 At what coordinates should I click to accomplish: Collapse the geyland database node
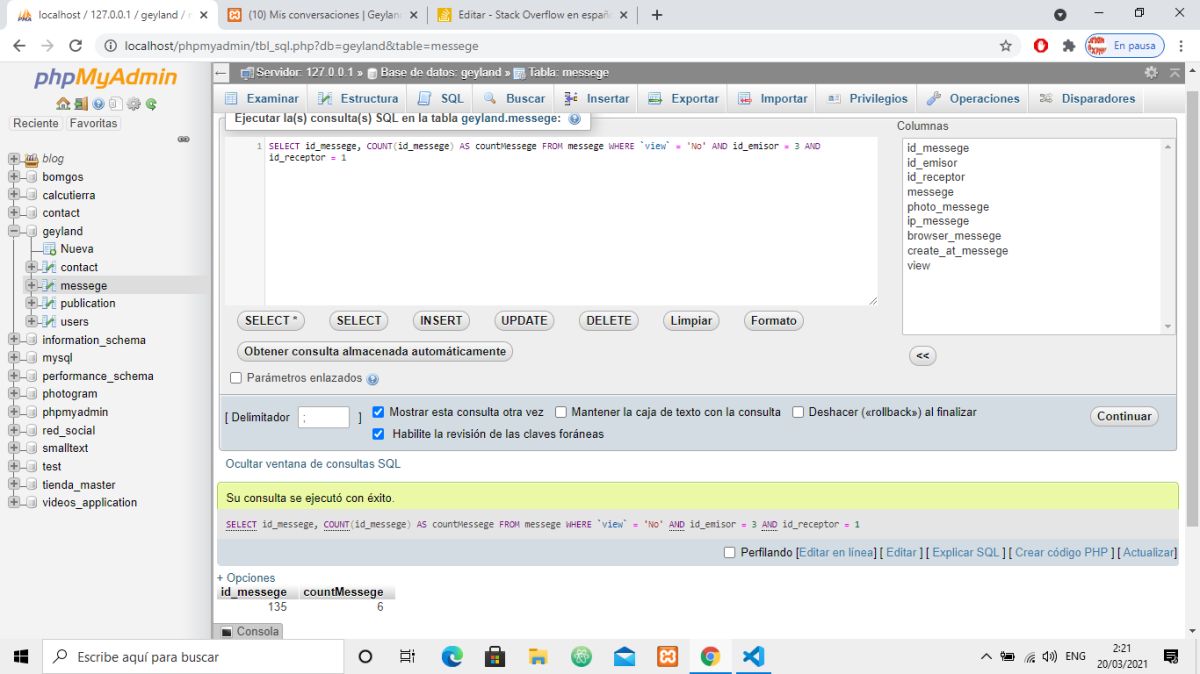(x=14, y=231)
